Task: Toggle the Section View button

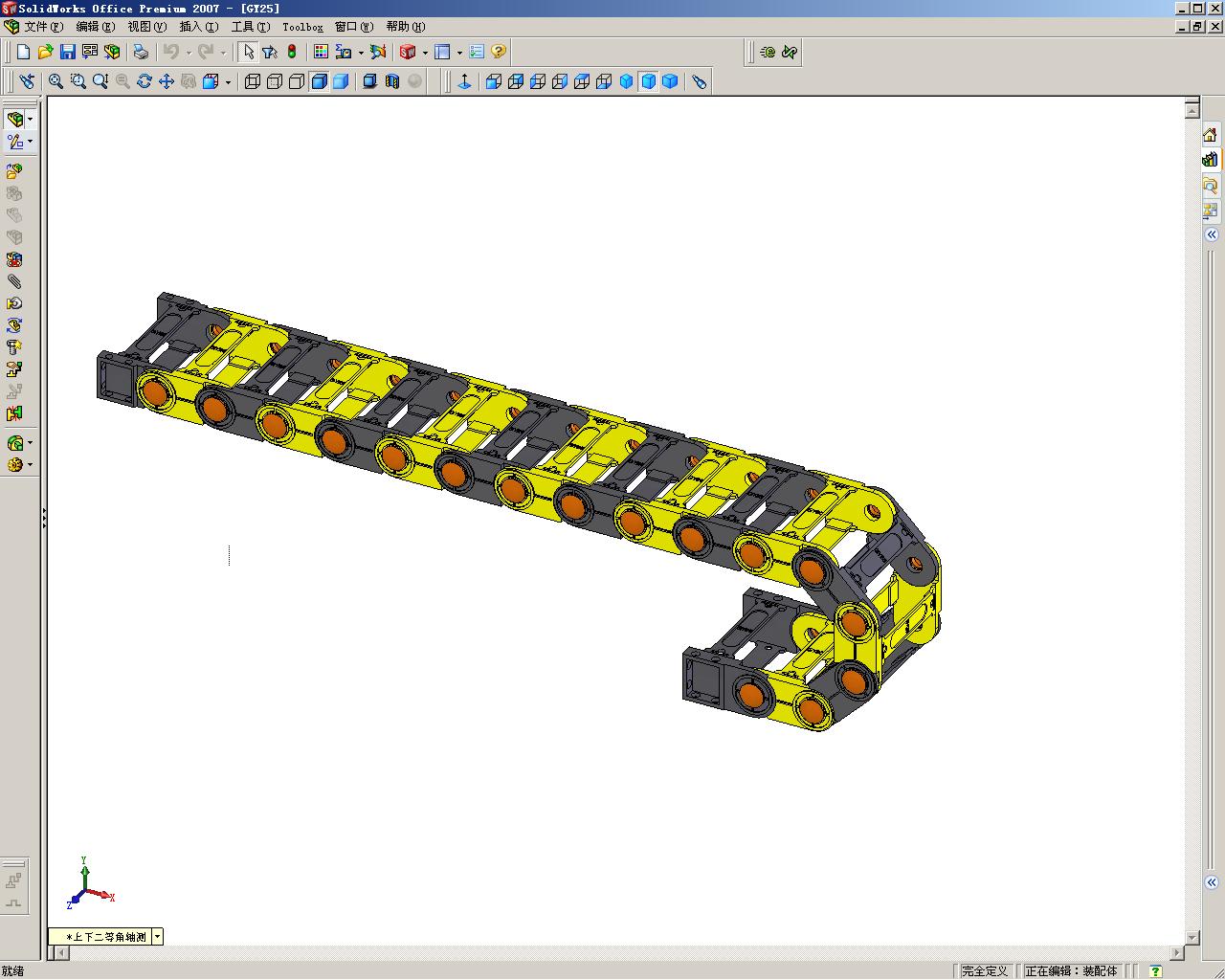Action: [392, 81]
